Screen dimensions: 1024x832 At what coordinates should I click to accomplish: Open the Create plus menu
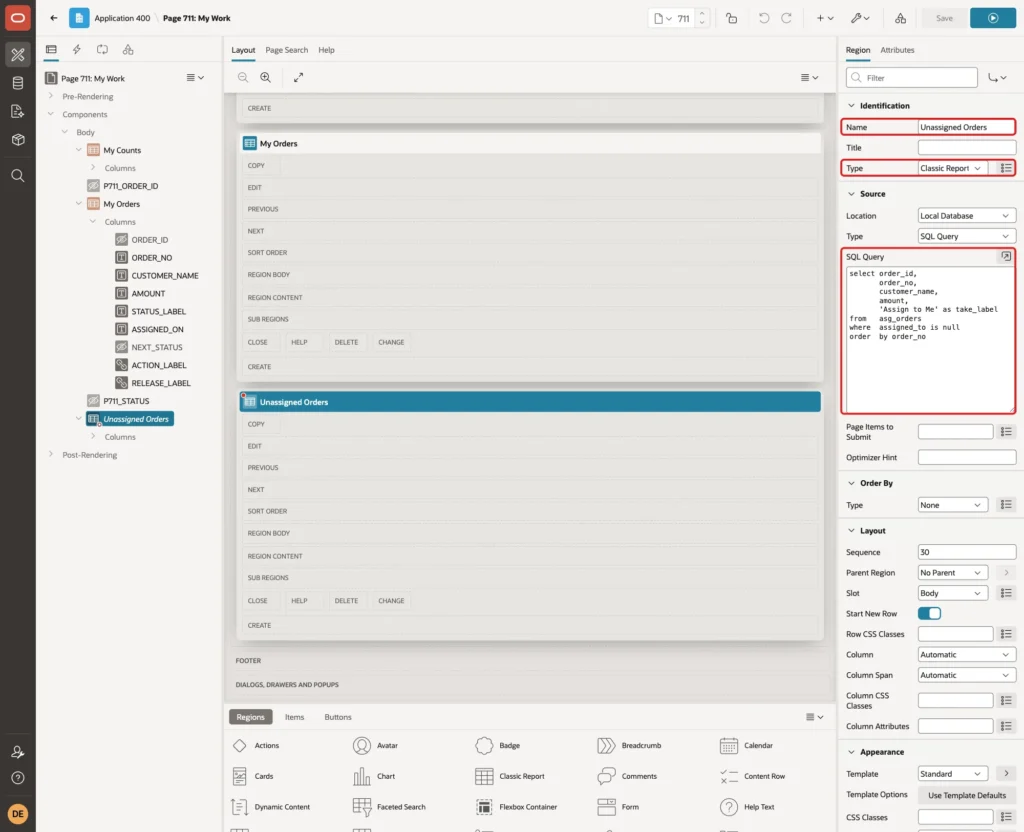825,18
